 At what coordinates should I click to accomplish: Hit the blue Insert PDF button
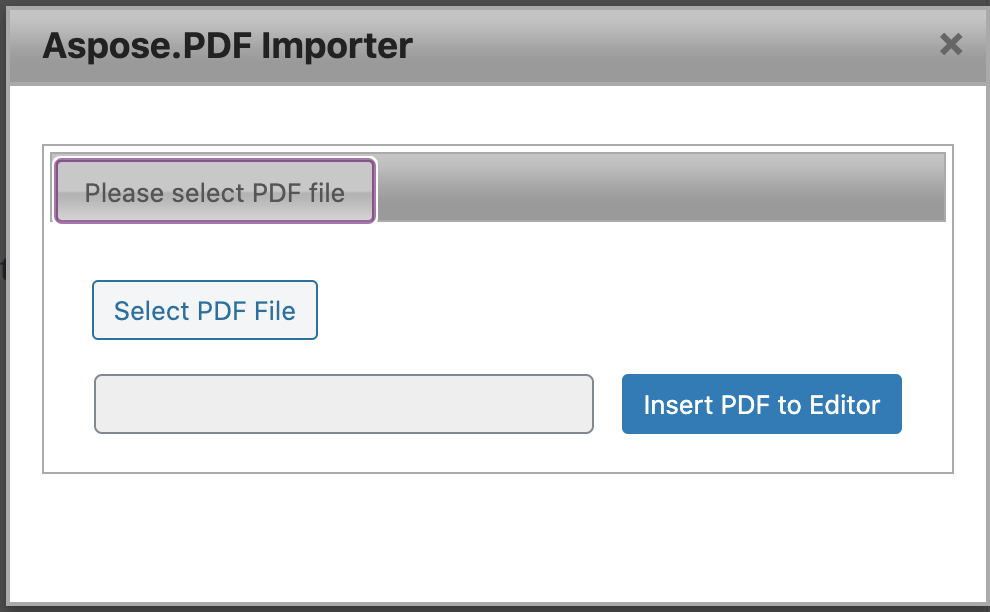click(x=761, y=404)
